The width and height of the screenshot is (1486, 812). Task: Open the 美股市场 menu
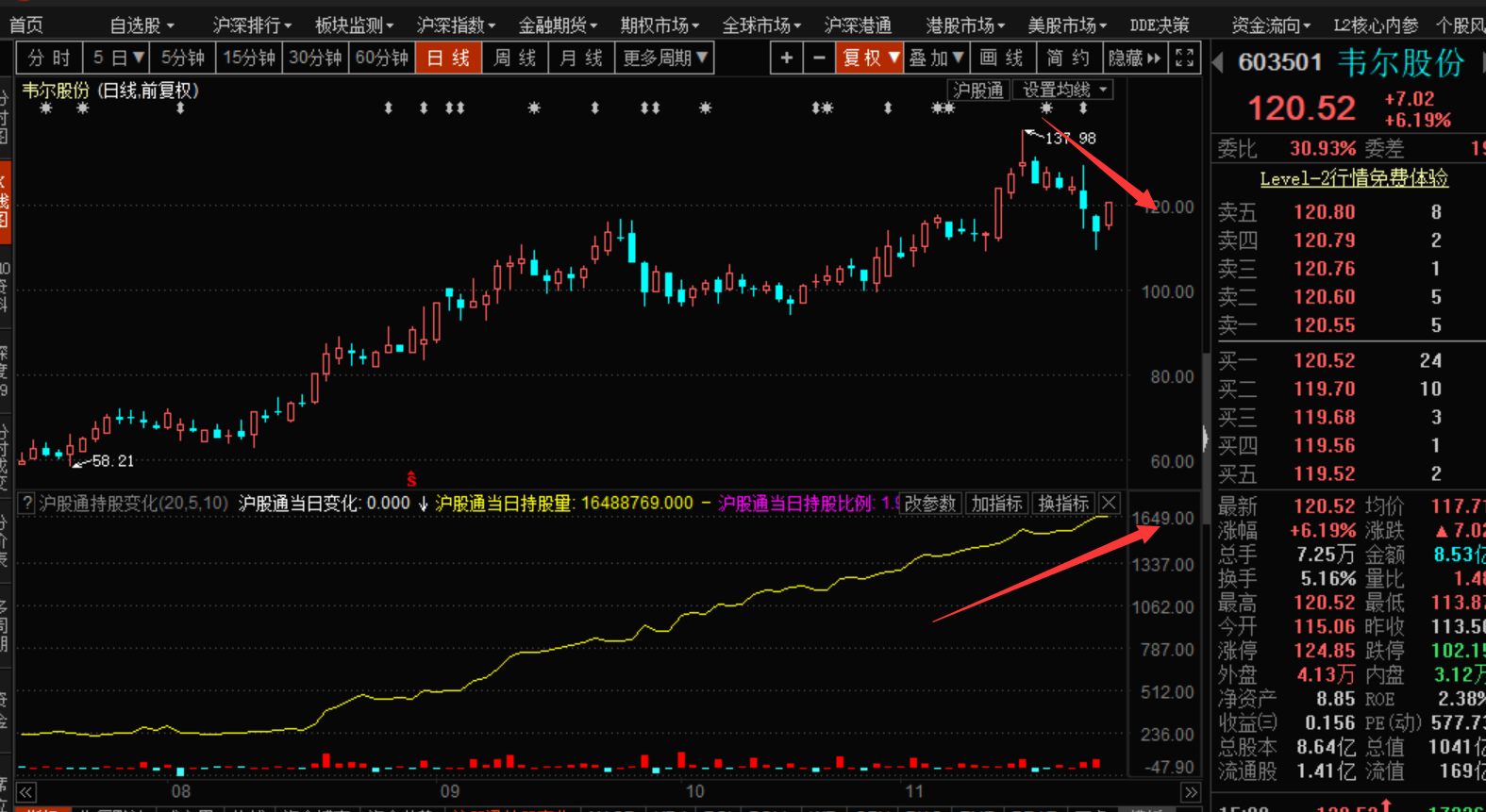click(1067, 25)
